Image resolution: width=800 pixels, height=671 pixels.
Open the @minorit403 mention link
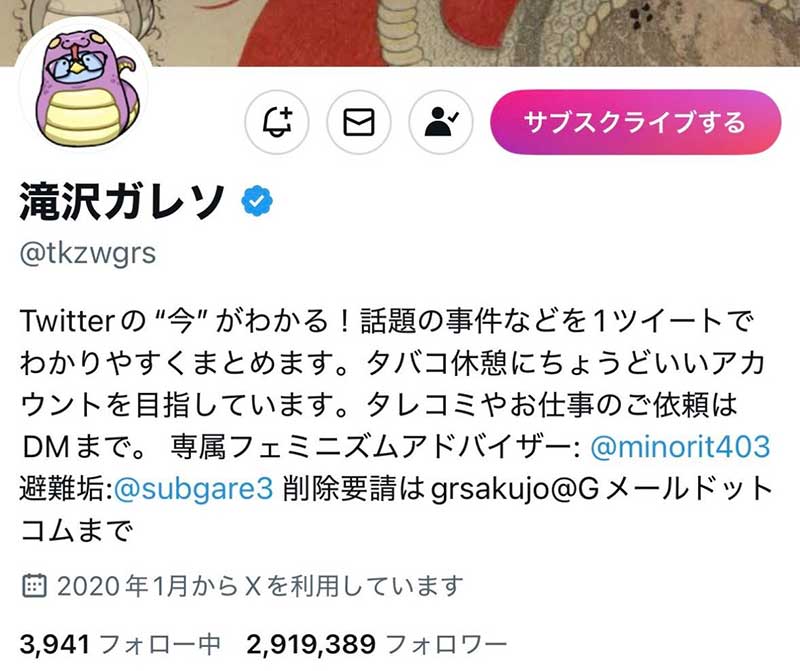click(x=680, y=447)
